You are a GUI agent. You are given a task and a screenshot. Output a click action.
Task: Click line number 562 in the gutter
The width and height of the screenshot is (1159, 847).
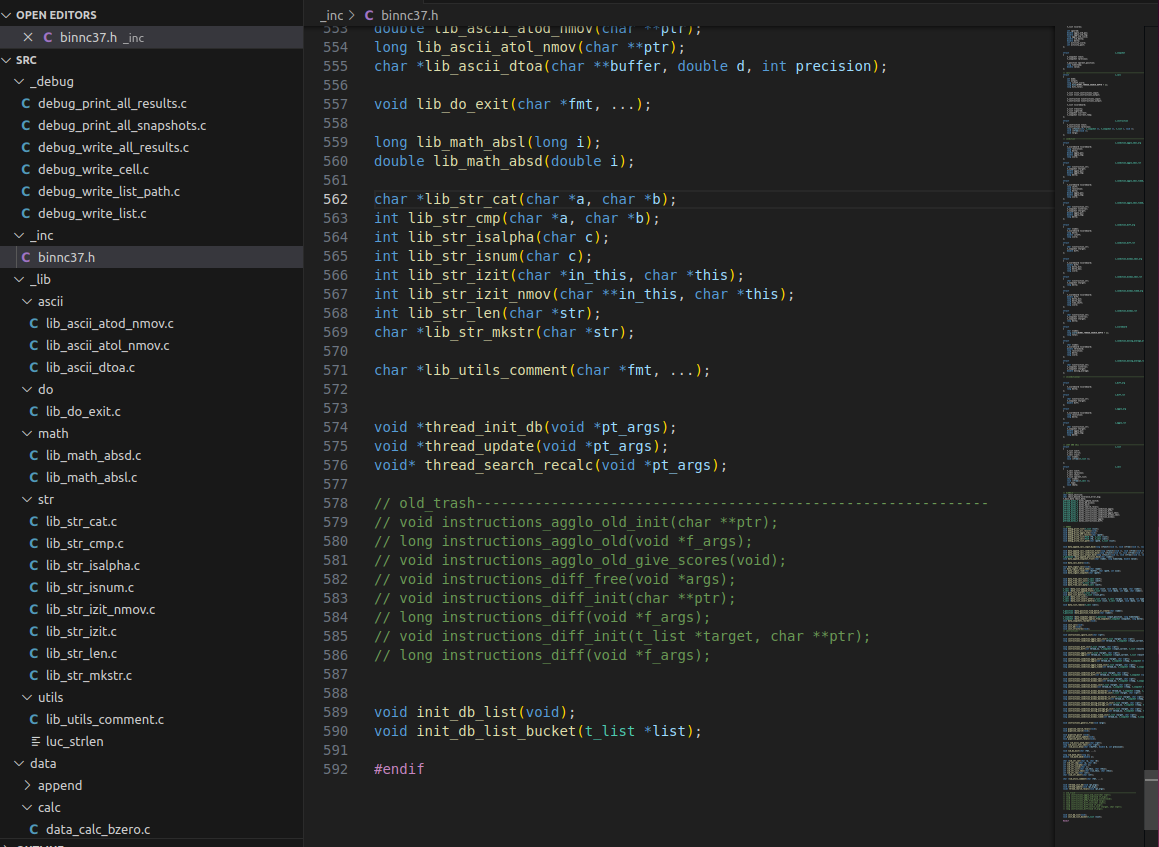click(x=335, y=200)
